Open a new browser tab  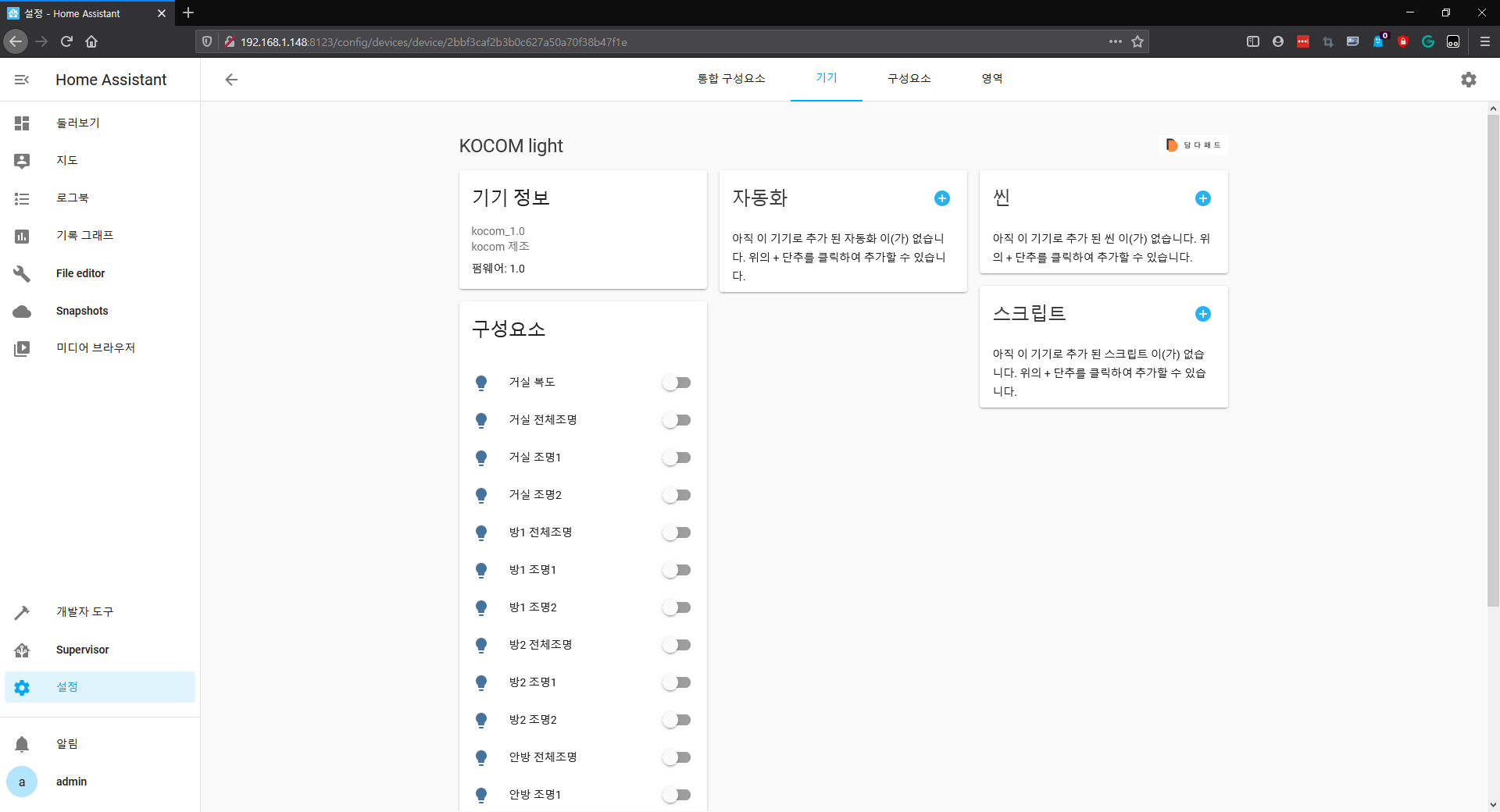pos(188,12)
